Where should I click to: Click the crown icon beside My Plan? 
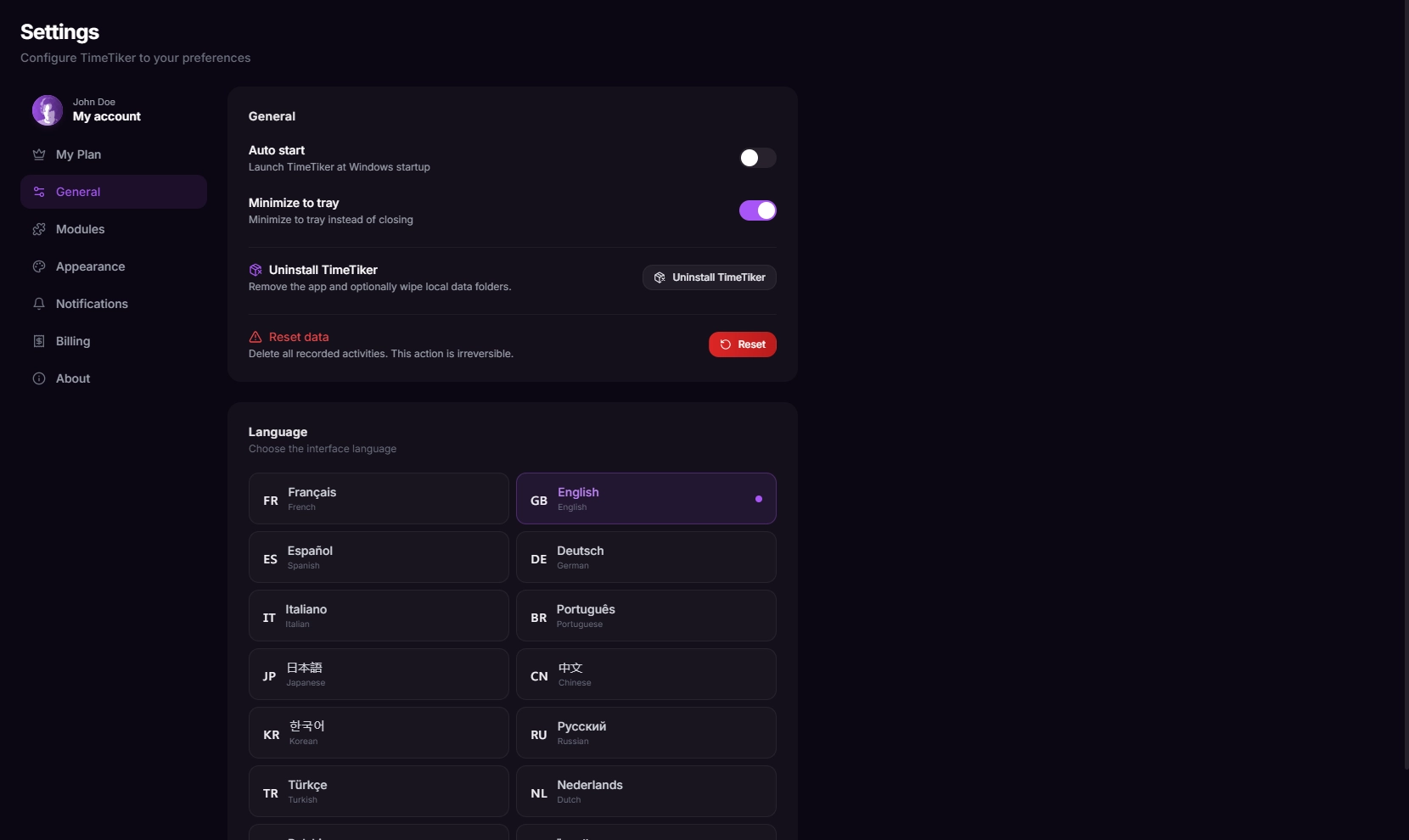tap(39, 154)
